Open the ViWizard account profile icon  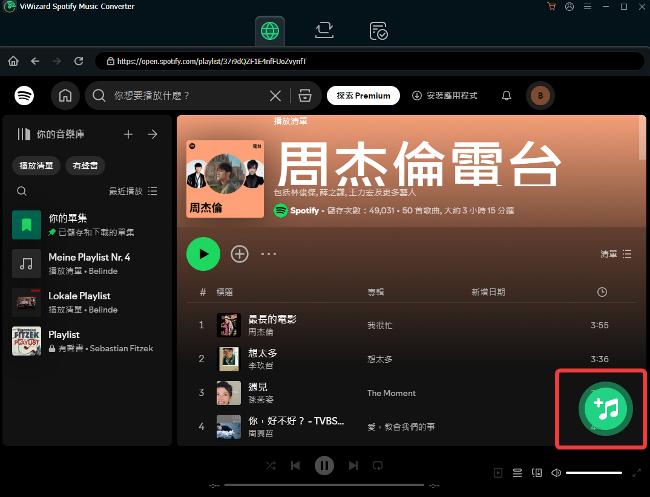pos(570,7)
